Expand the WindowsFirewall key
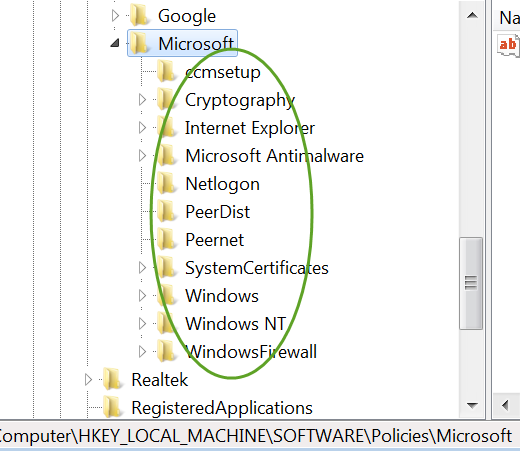 (142, 351)
